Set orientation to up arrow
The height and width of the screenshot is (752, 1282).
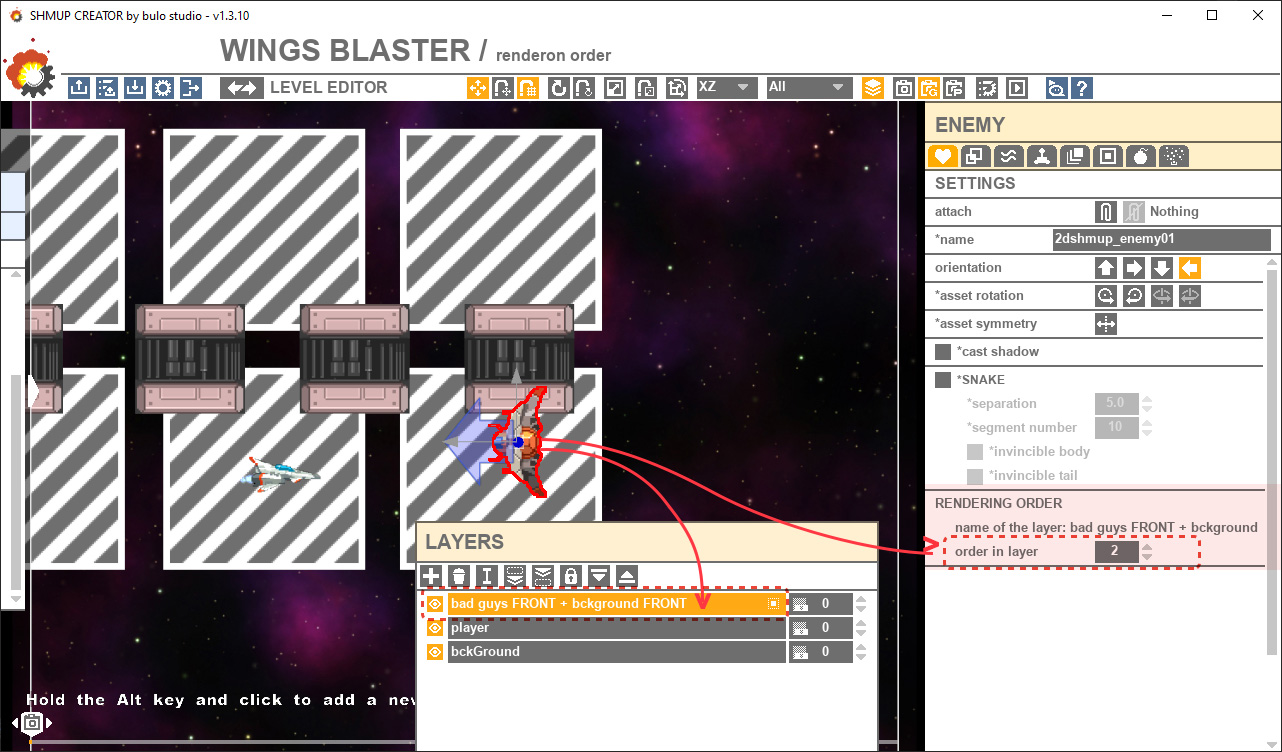point(1105,268)
